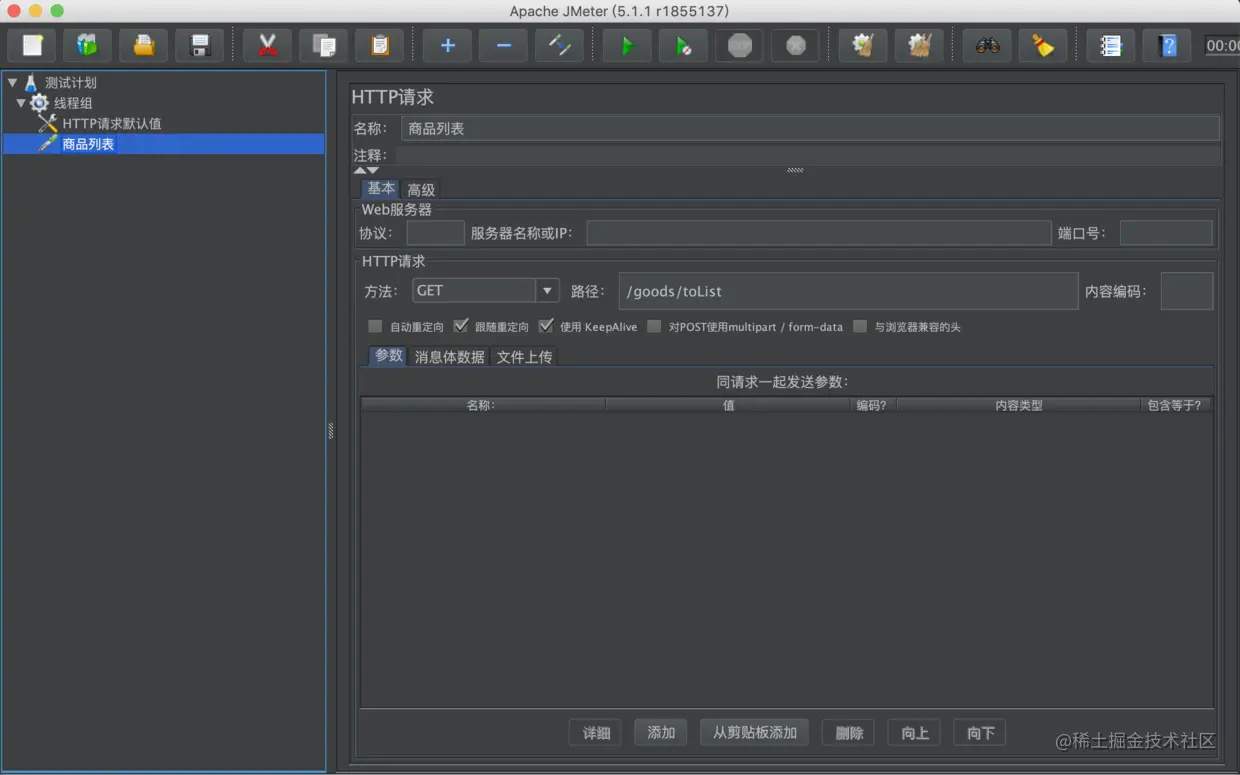Toggle the 使用 KeepAlive checkbox
1240x775 pixels.
546,326
